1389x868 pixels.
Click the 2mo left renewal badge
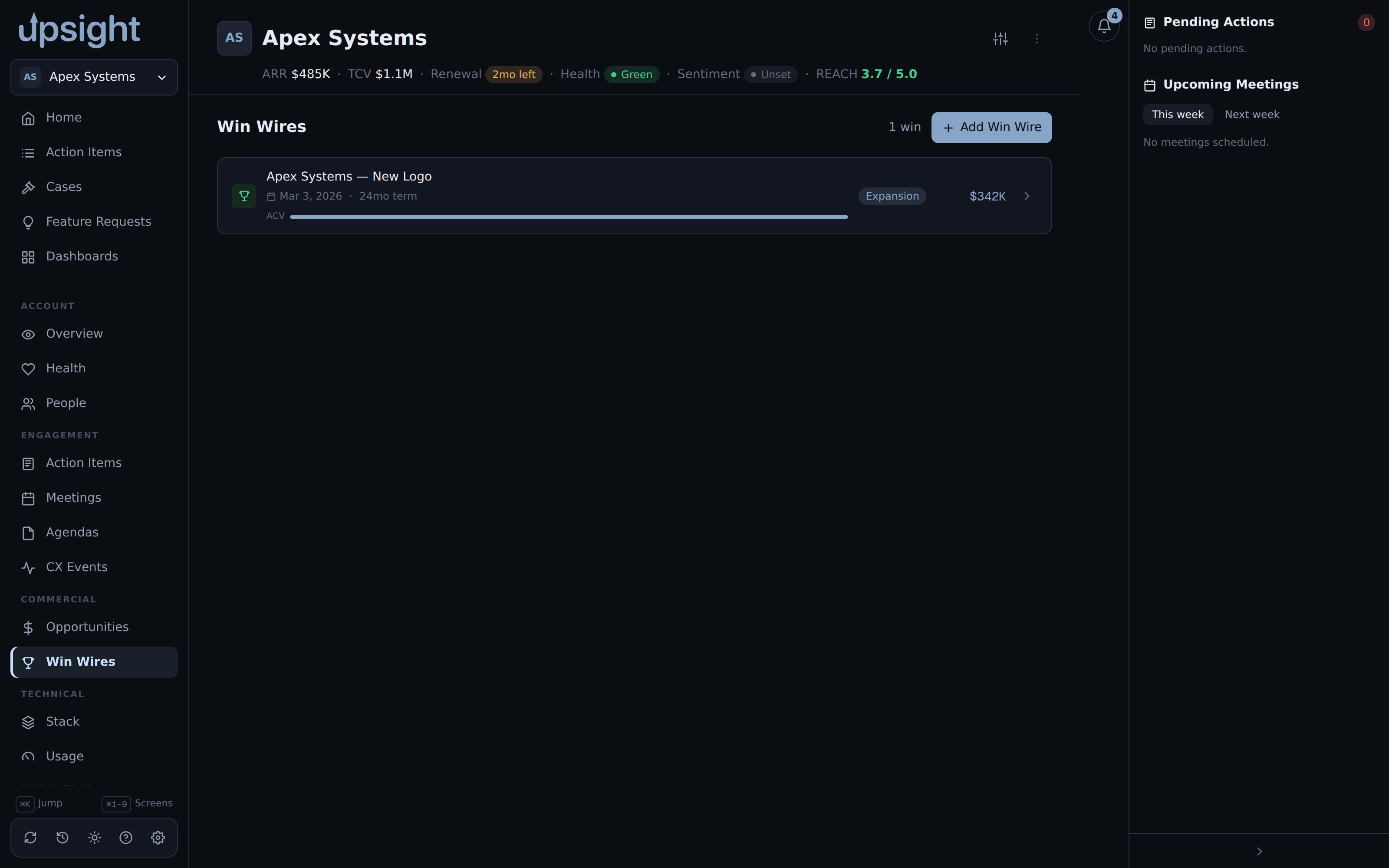click(x=513, y=75)
